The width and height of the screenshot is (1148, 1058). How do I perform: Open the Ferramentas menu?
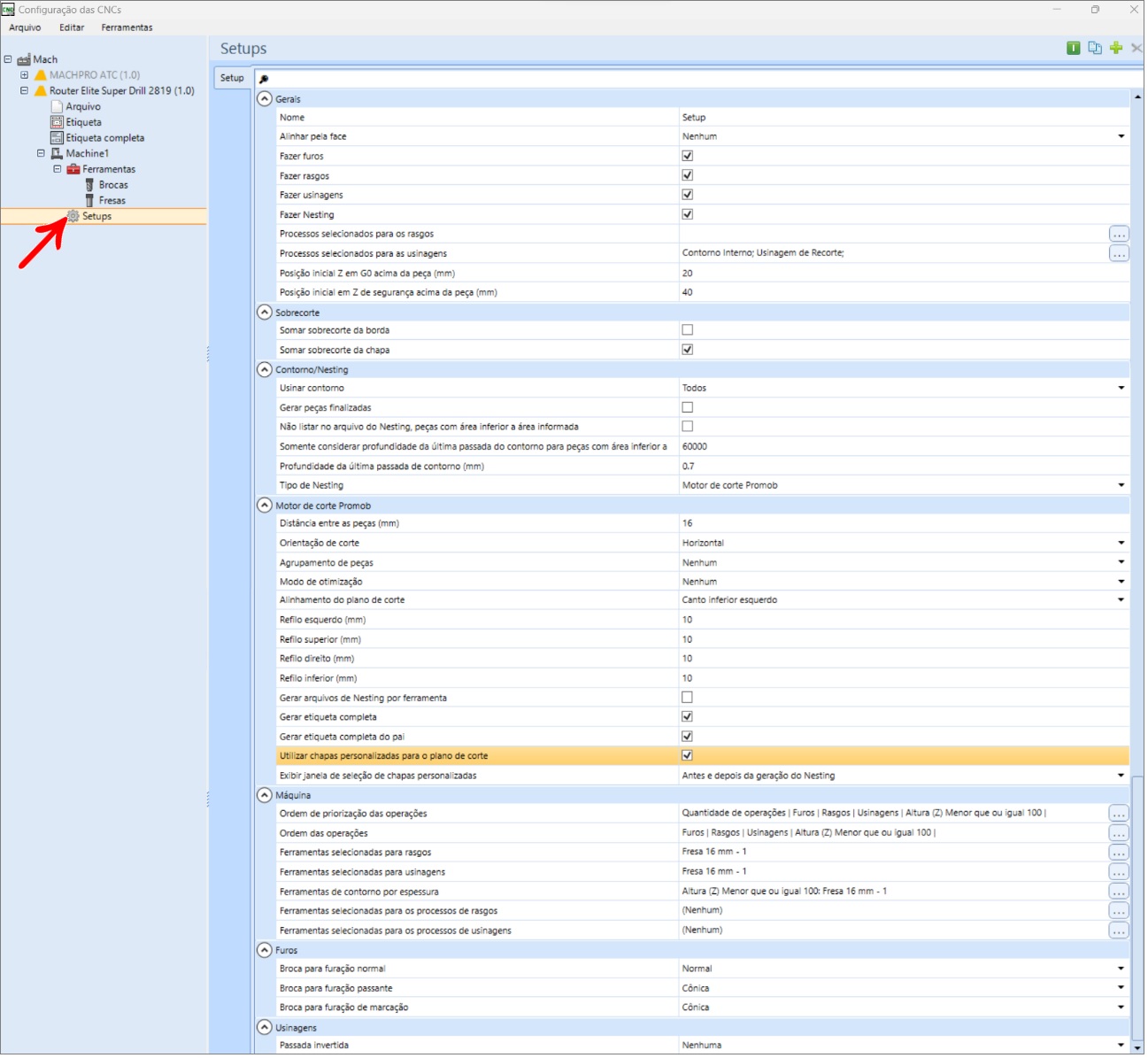(x=127, y=27)
